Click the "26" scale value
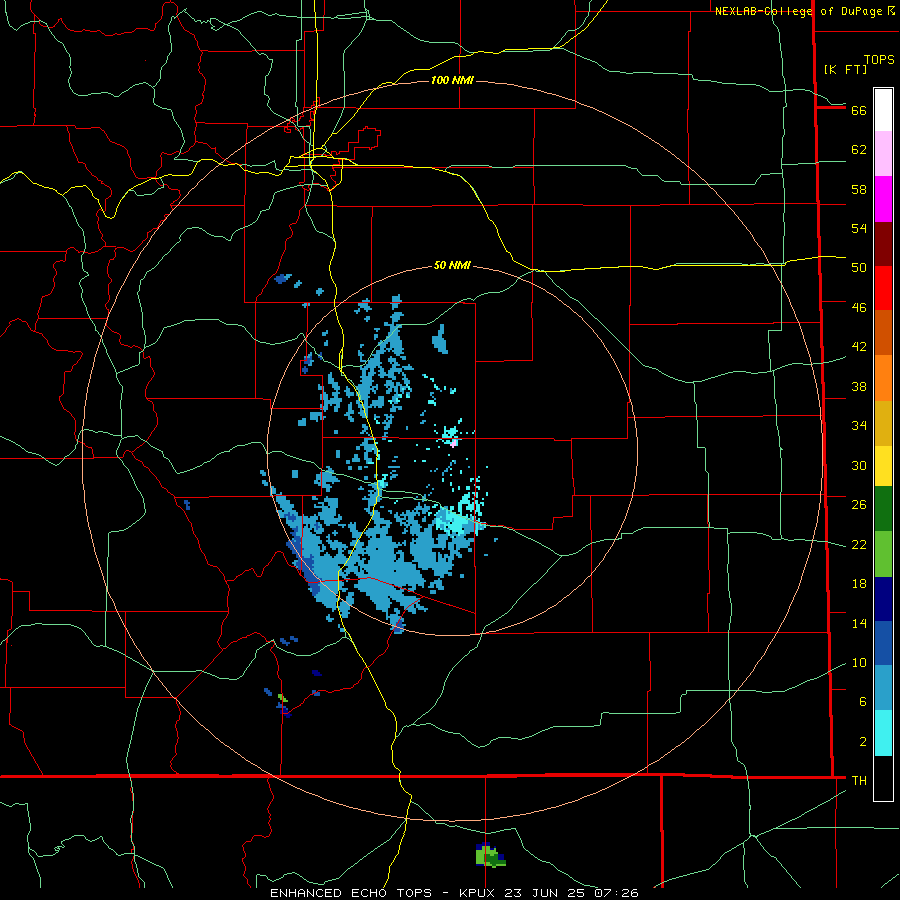 point(859,505)
